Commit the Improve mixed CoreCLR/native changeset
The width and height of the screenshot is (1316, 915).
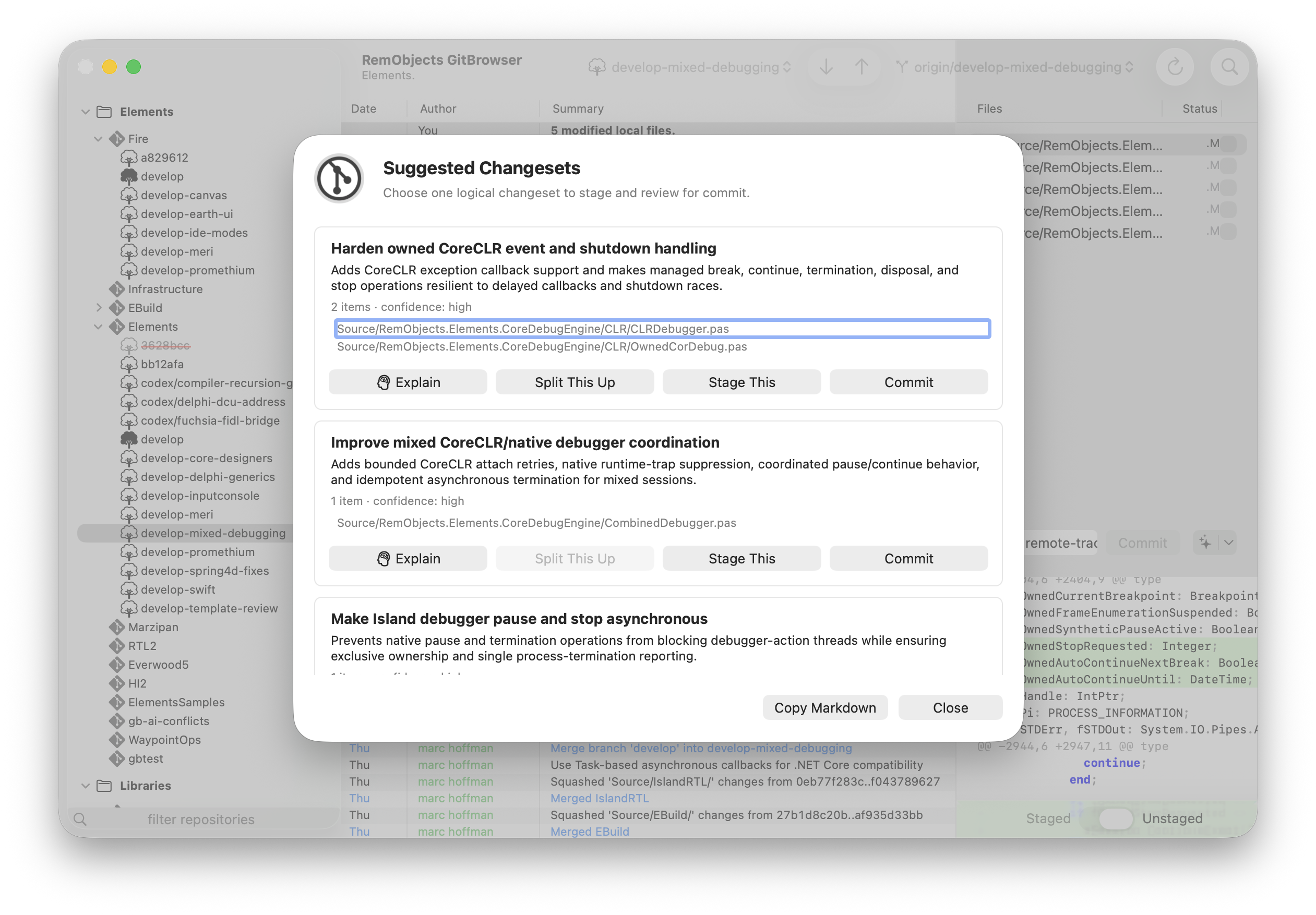tap(908, 559)
